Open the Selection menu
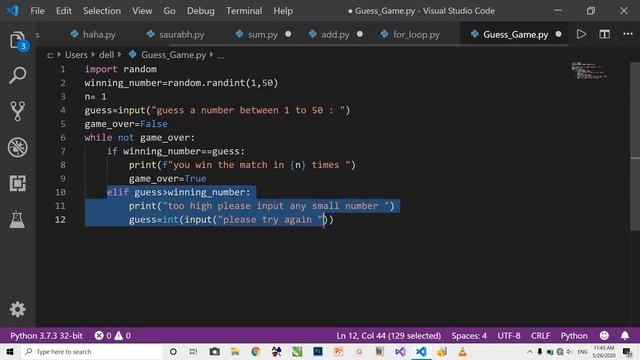640x360 pixels. [102, 11]
